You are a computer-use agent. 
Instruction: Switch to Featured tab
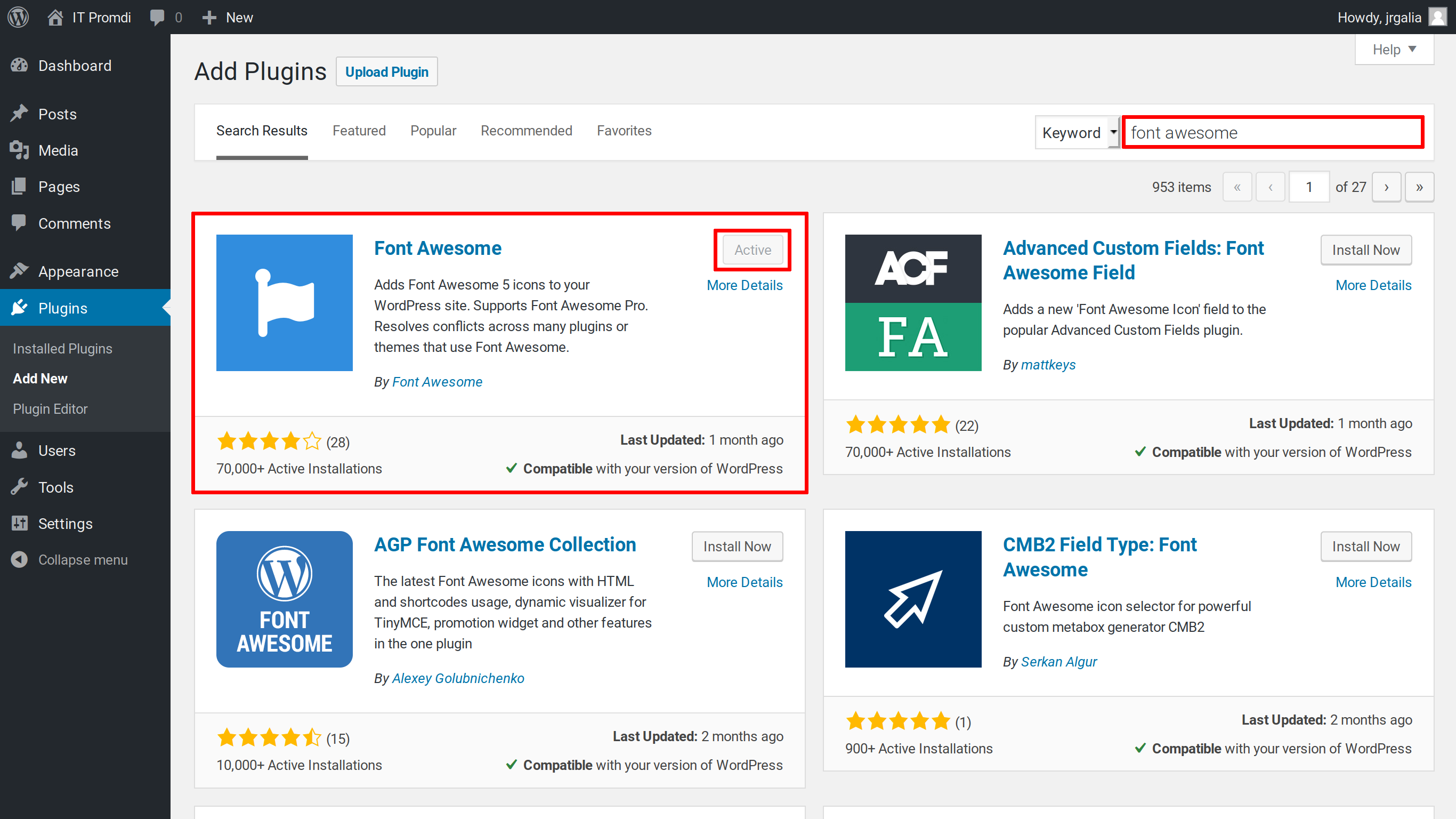pyautogui.click(x=359, y=131)
